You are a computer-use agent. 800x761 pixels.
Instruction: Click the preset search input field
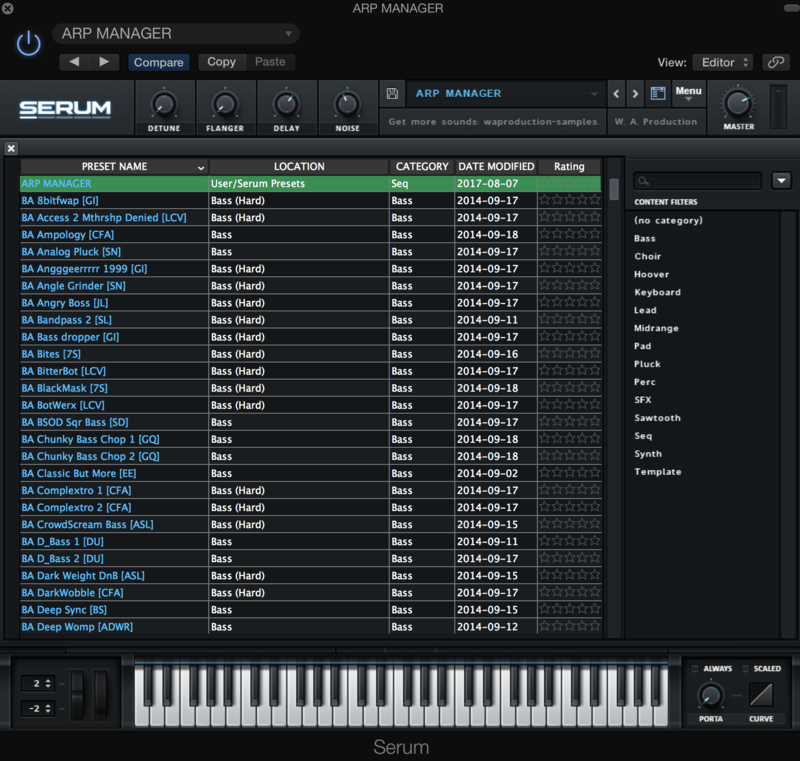697,181
